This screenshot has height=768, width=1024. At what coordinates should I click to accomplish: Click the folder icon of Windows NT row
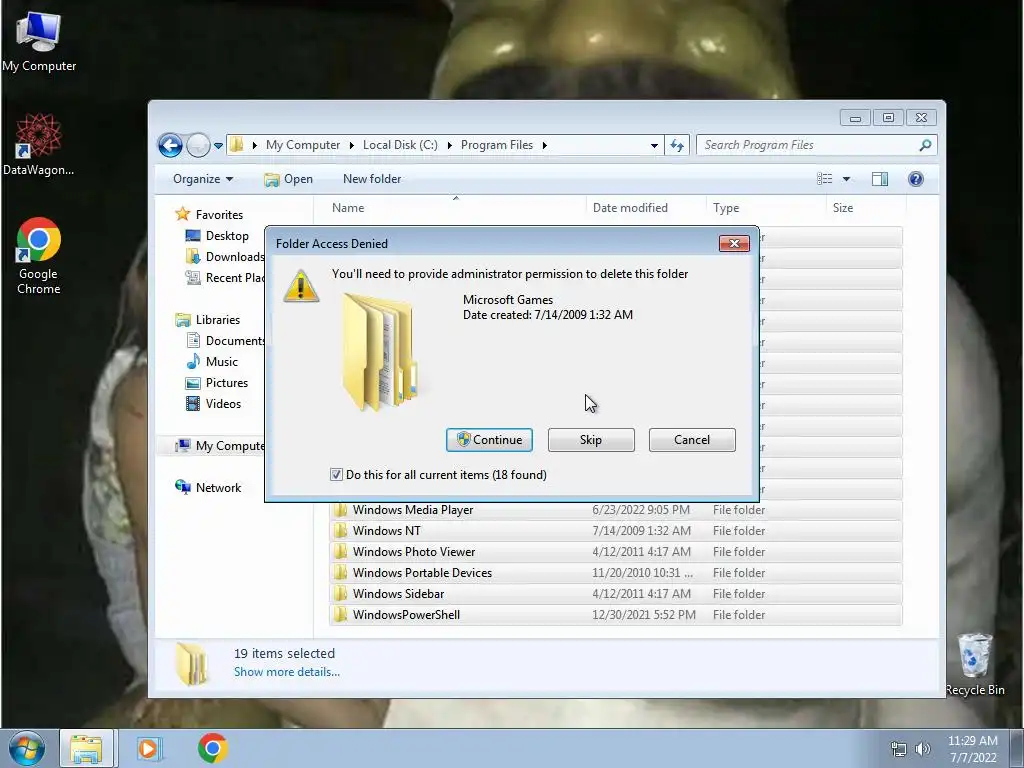[340, 531]
